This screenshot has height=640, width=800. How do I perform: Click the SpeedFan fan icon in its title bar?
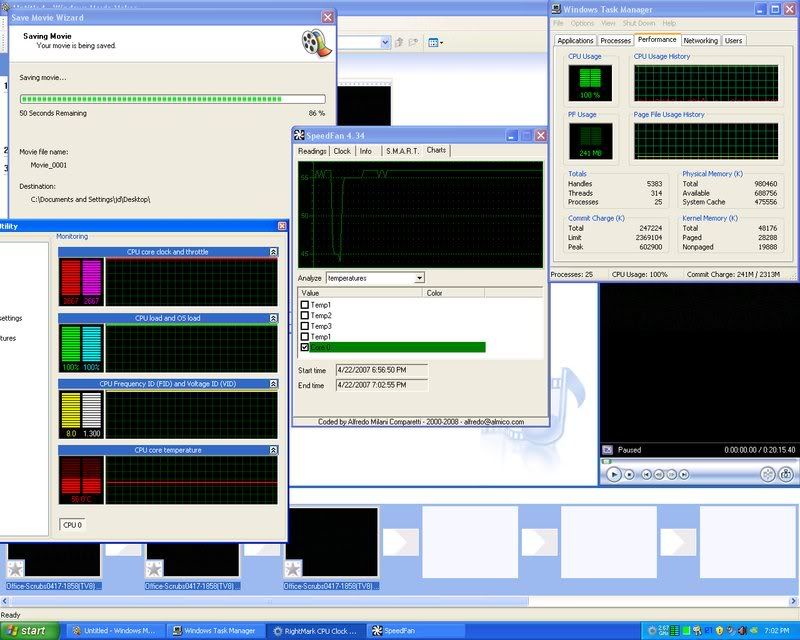click(x=299, y=135)
